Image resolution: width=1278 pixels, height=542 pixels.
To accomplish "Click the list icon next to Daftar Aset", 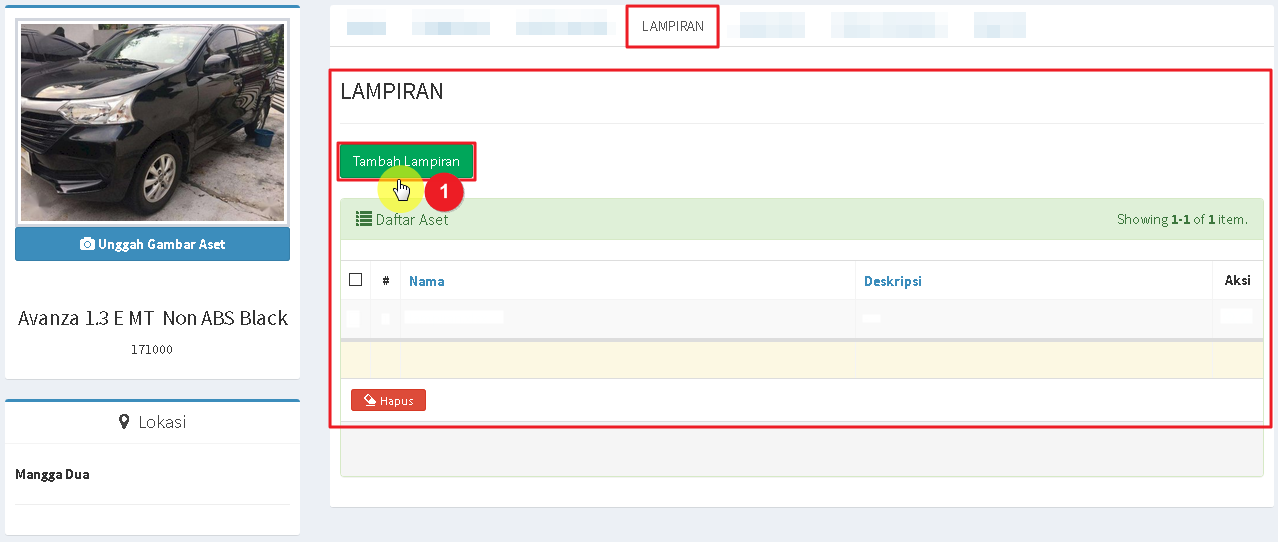I will pyautogui.click(x=364, y=219).
